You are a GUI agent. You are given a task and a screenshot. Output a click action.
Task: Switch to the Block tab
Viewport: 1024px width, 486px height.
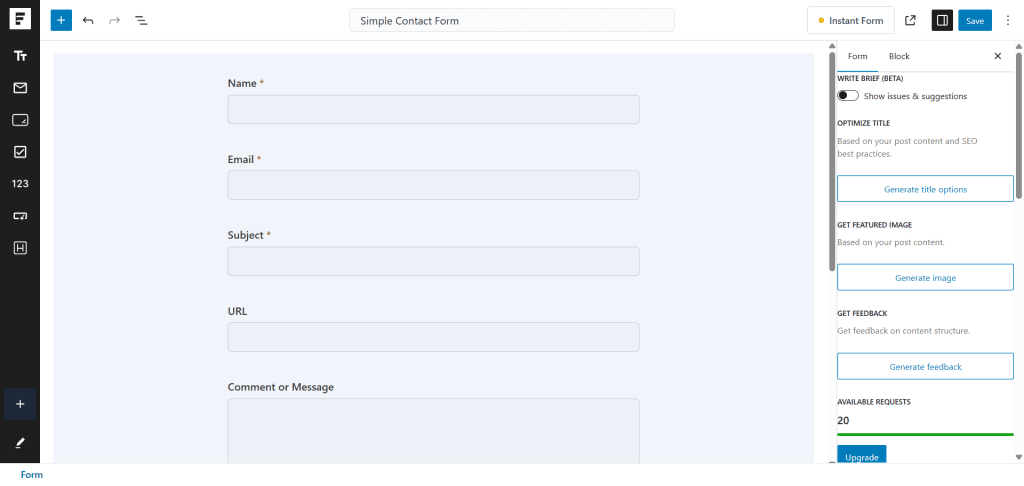[899, 56]
